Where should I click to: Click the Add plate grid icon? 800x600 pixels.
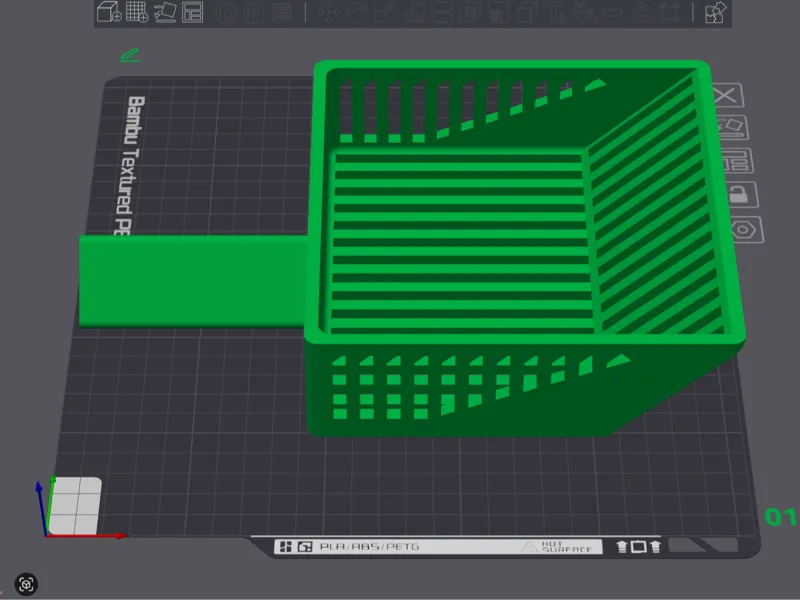coord(137,12)
